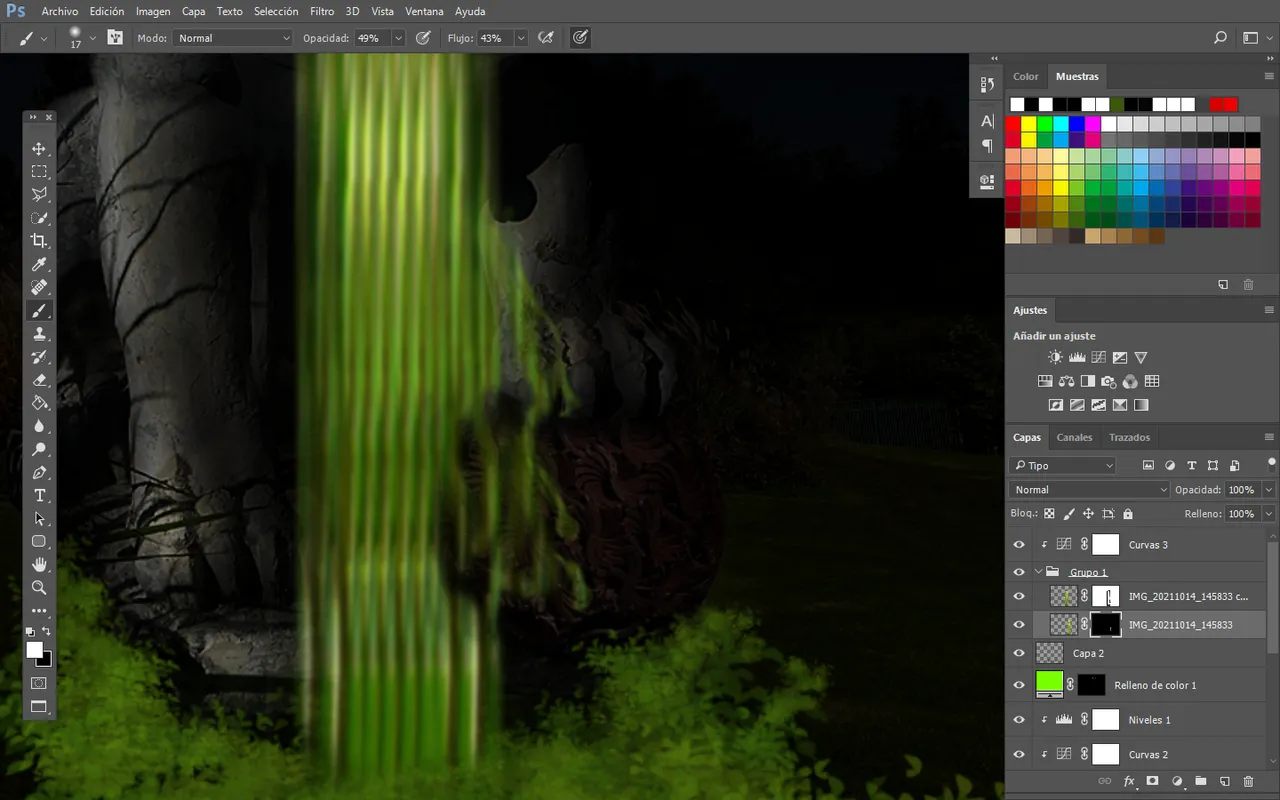
Task: Hide the Curvas 2 layer
Action: pos(1019,755)
